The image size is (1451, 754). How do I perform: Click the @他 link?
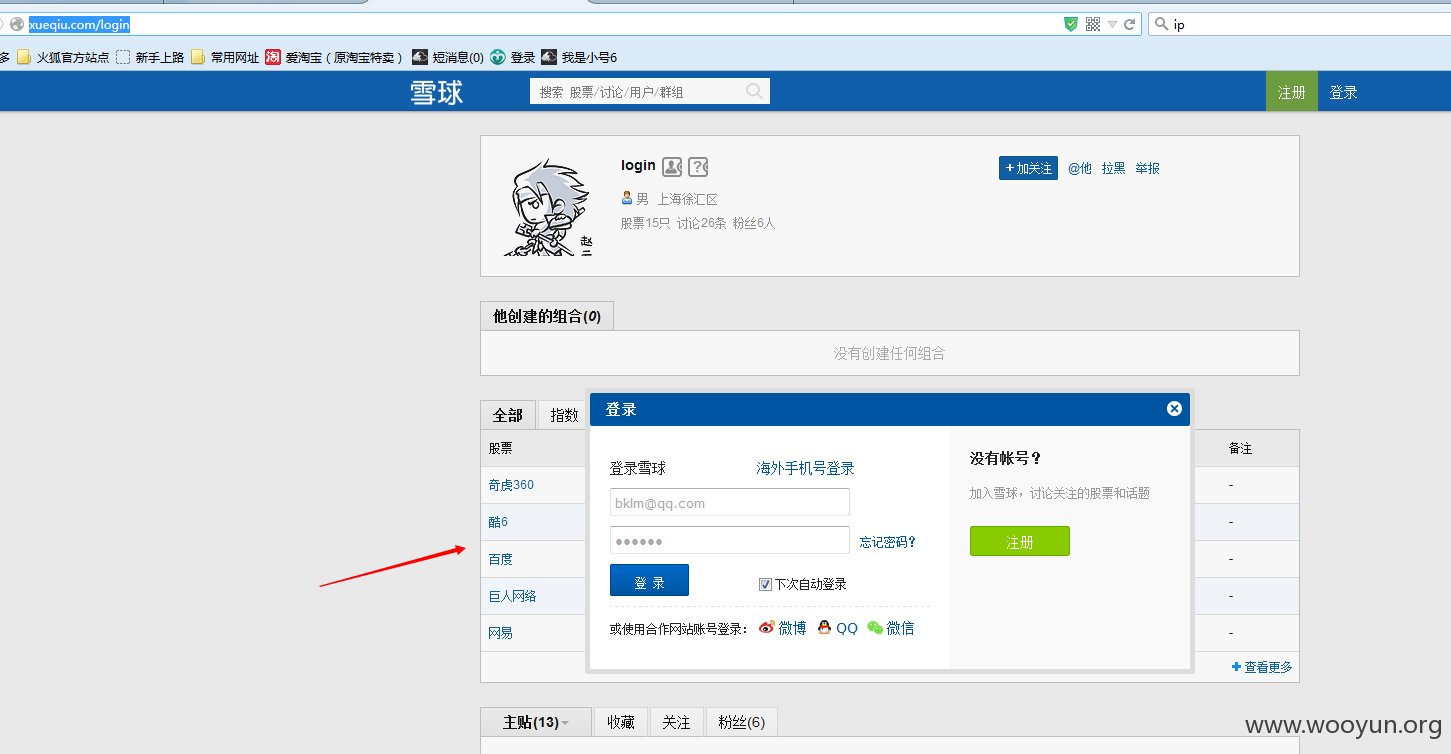1080,168
